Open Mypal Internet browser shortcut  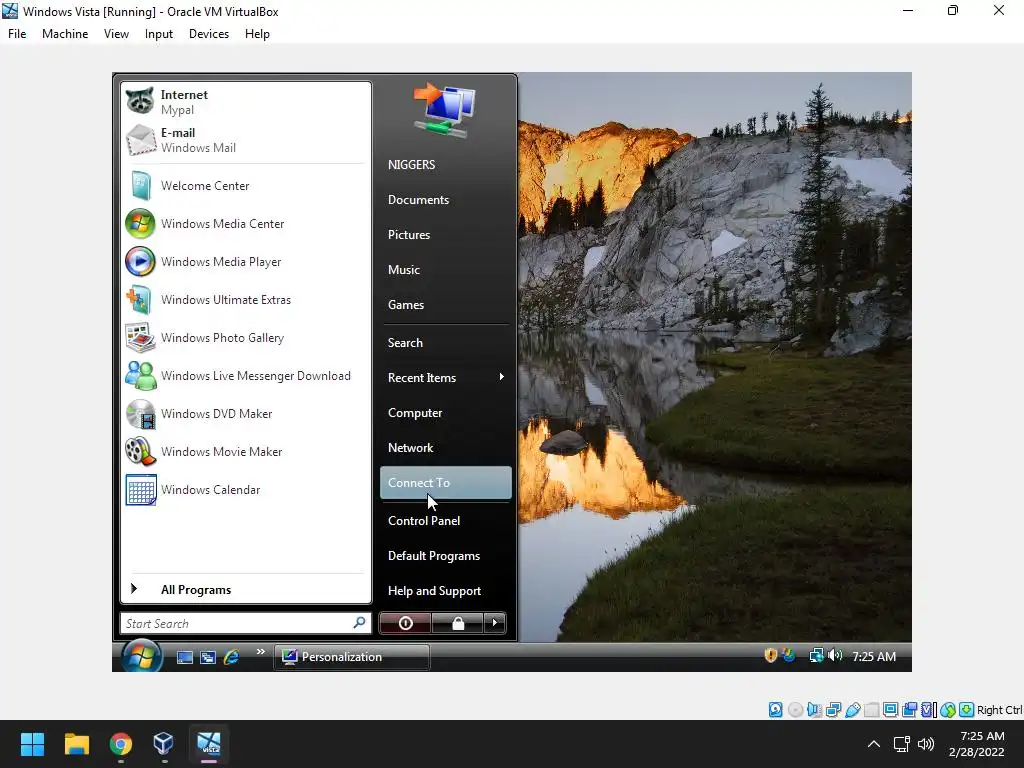pos(246,102)
